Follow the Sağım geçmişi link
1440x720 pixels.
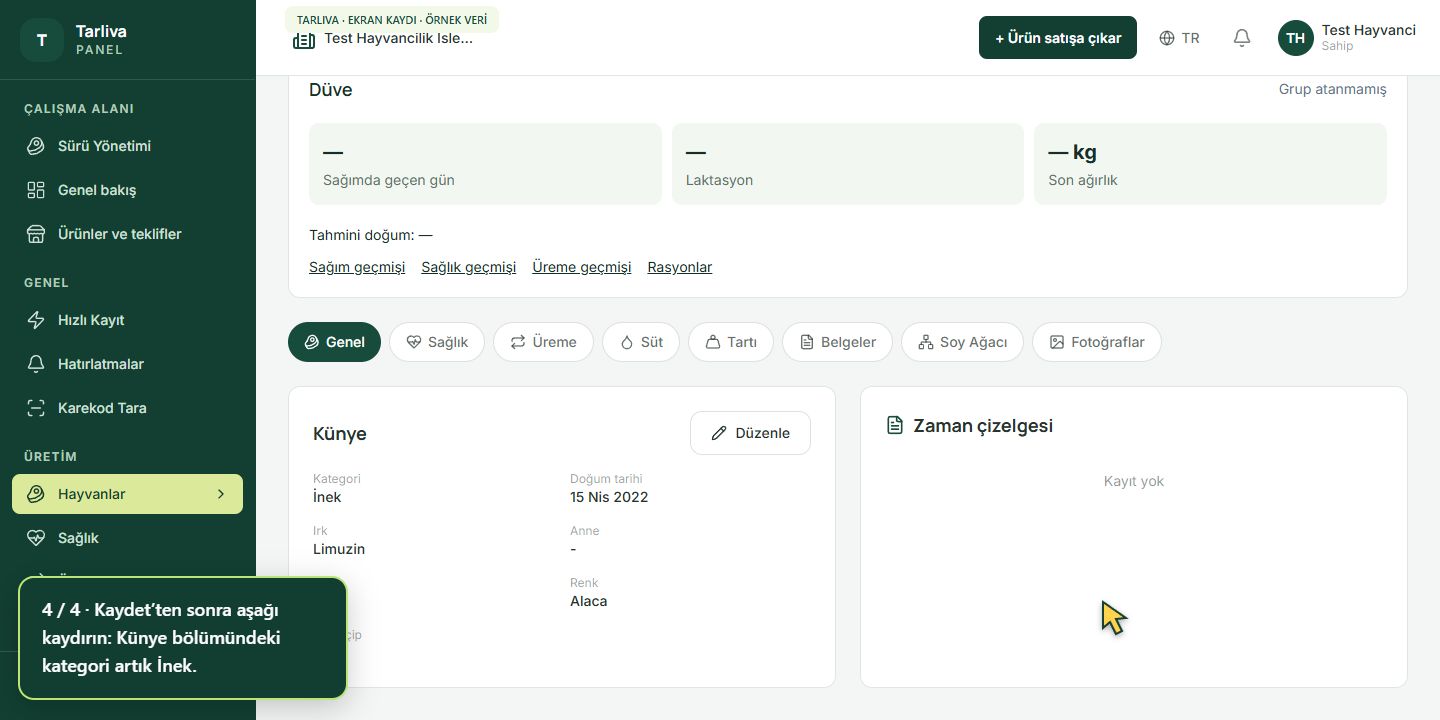coord(357,267)
